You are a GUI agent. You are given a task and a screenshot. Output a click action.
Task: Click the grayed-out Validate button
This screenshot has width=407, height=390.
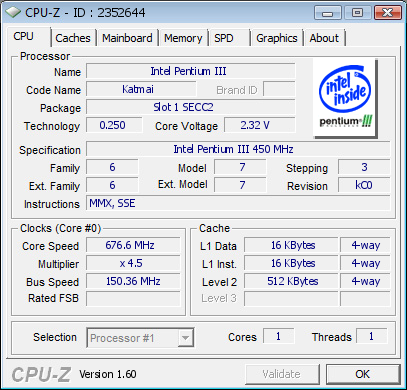tap(282, 374)
